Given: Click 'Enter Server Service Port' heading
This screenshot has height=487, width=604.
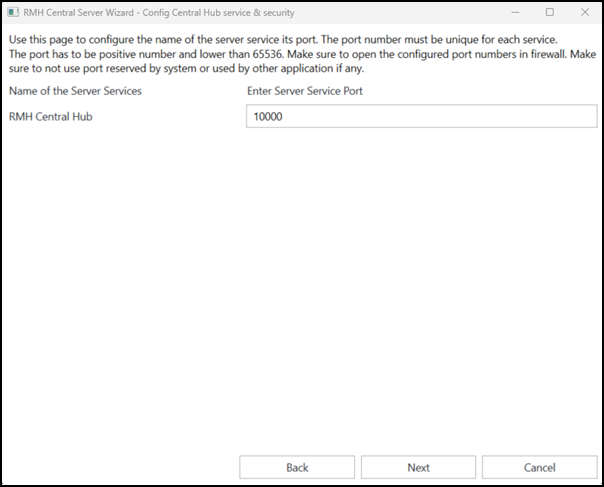Looking at the screenshot, I should click(x=305, y=91).
